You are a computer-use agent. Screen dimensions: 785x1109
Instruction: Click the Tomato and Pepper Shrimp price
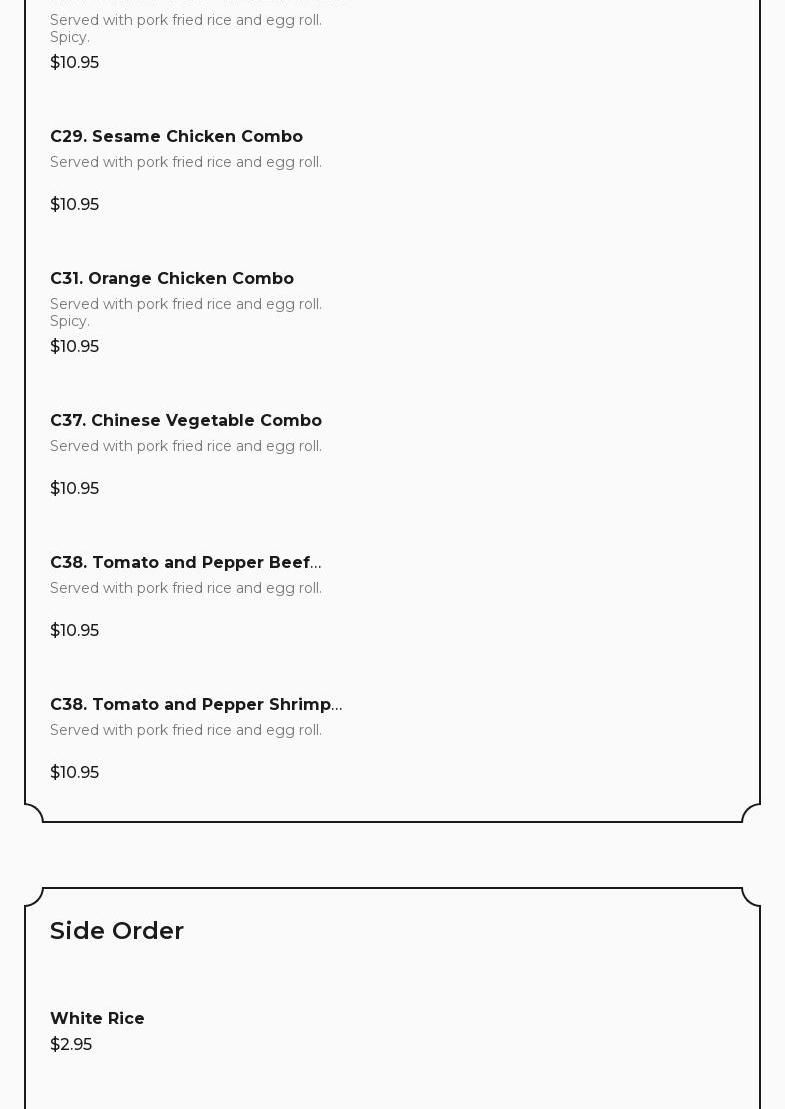pyautogui.click(x=74, y=772)
